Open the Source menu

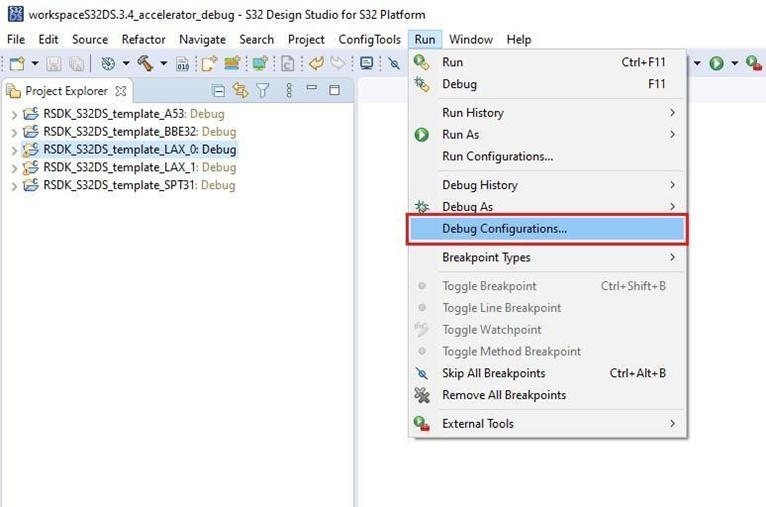tap(90, 40)
